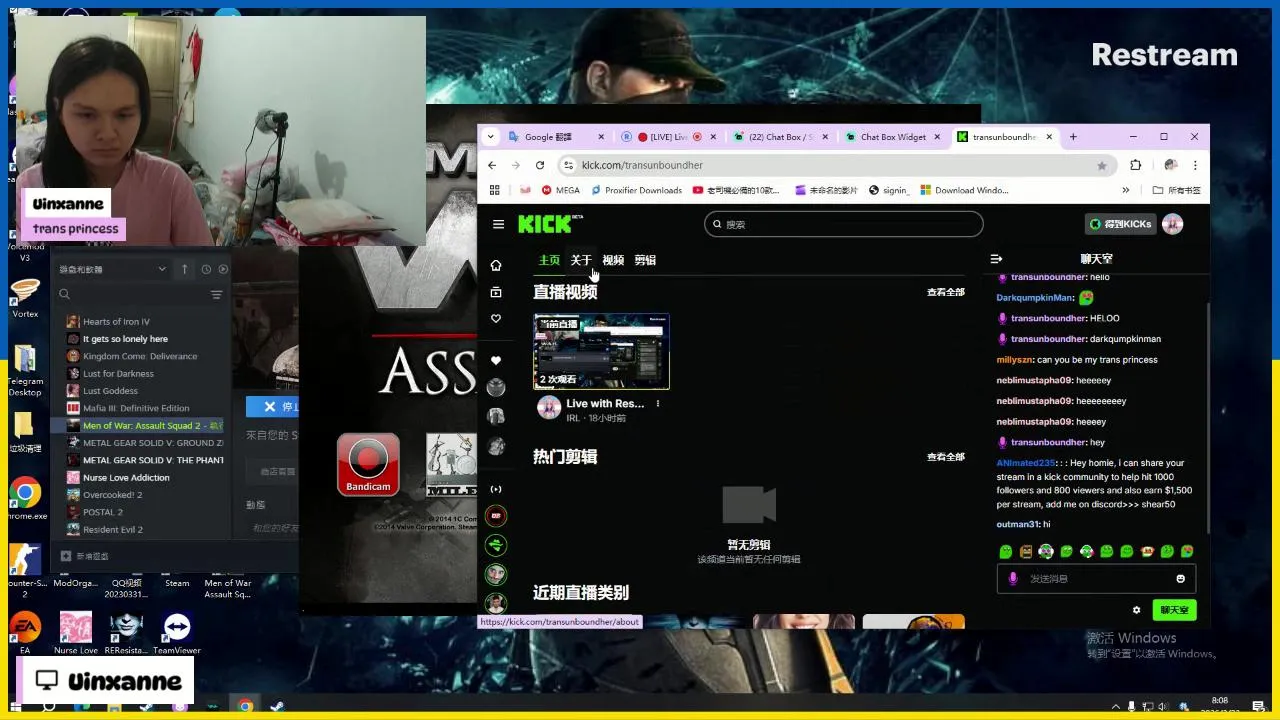The image size is (1280, 720).
Task: Click the 得到KICKs button
Action: (x=1120, y=224)
